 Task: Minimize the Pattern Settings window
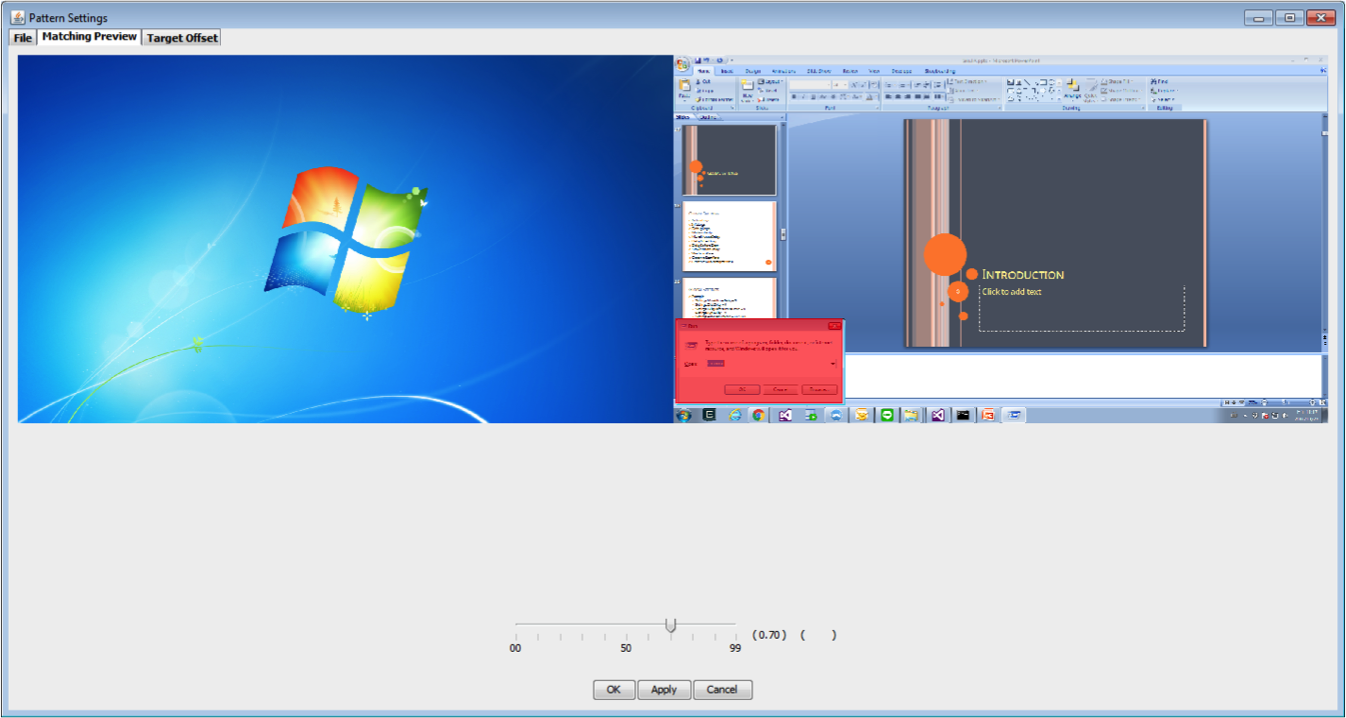tap(1258, 17)
